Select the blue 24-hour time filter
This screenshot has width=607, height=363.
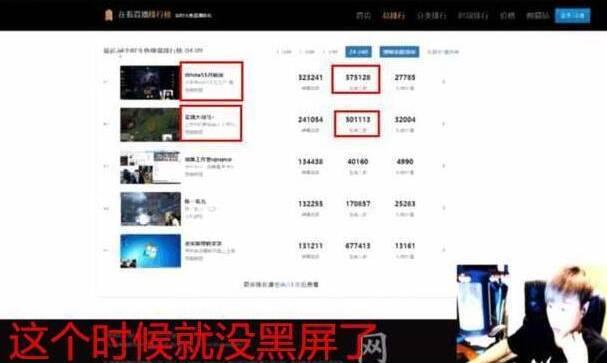tap(358, 51)
